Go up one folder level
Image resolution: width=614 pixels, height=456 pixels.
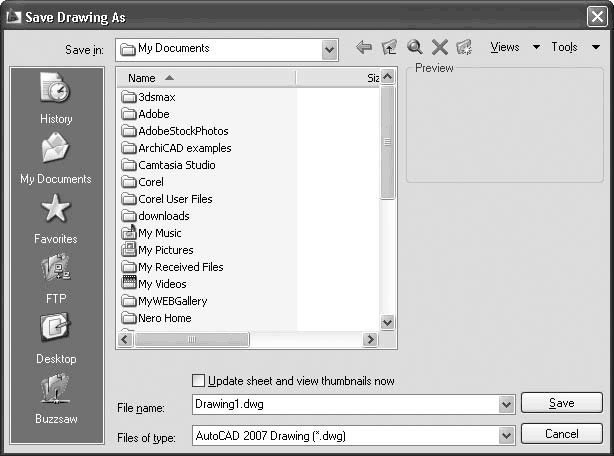click(389, 48)
